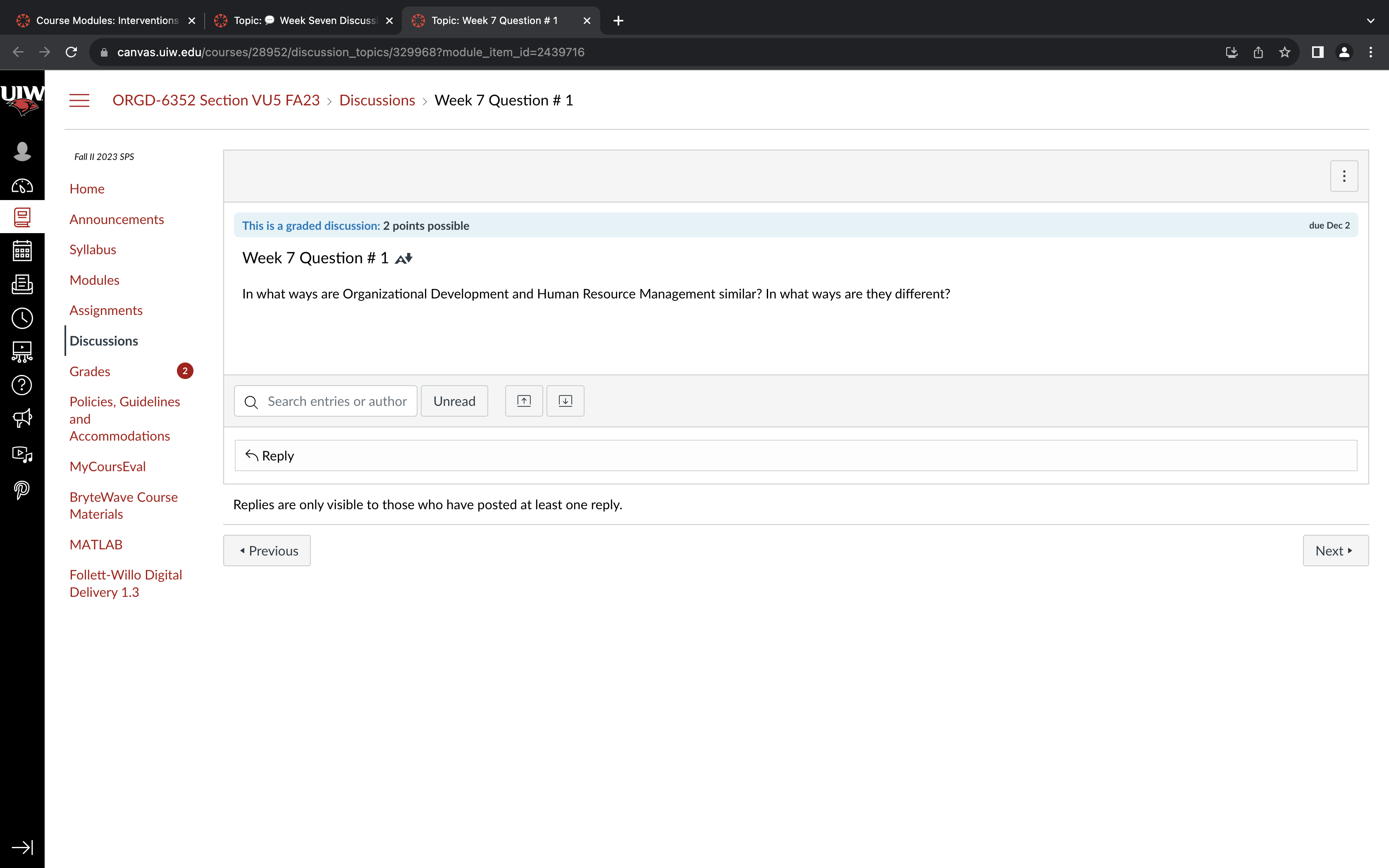Open Modules in the course menu
Image resolution: width=1389 pixels, height=868 pixels.
pos(94,280)
